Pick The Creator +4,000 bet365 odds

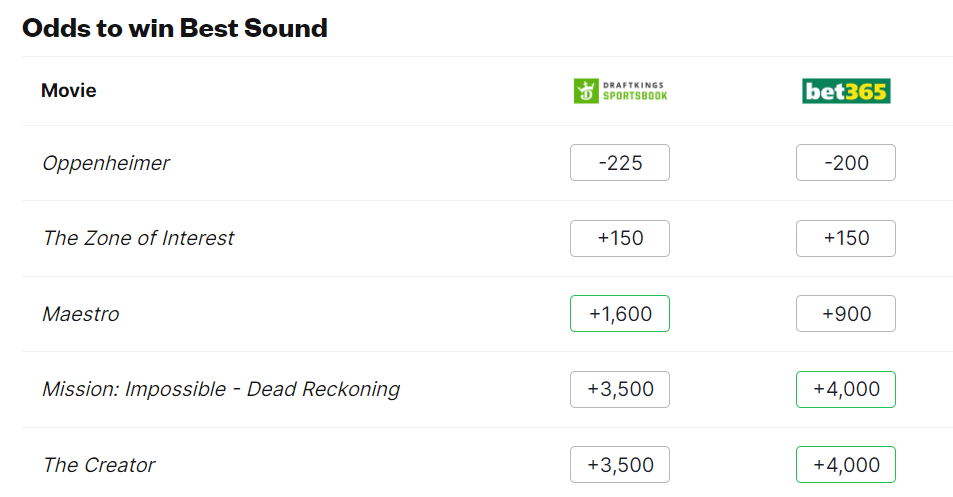click(846, 465)
